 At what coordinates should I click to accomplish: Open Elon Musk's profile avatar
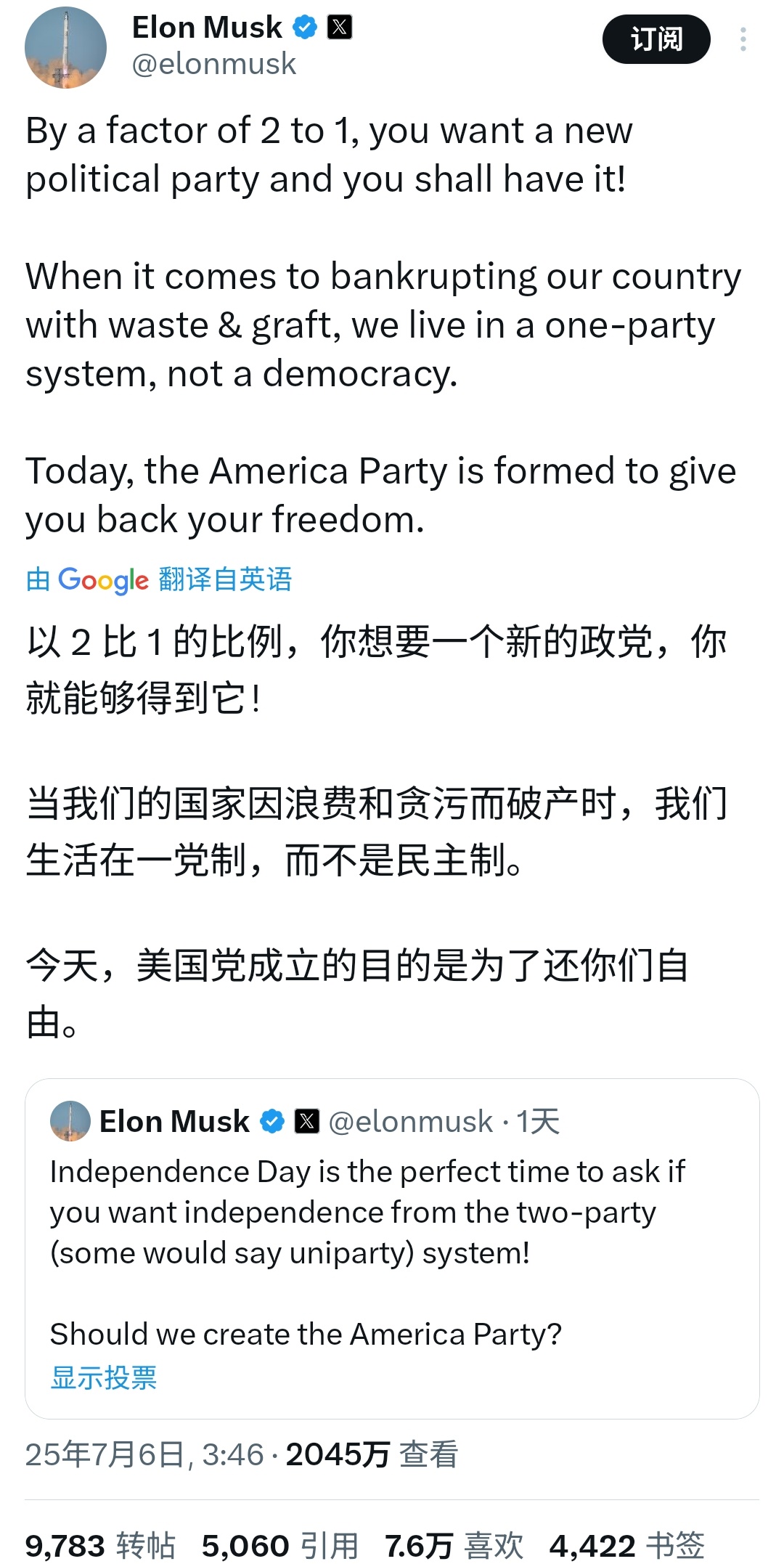coord(65,47)
